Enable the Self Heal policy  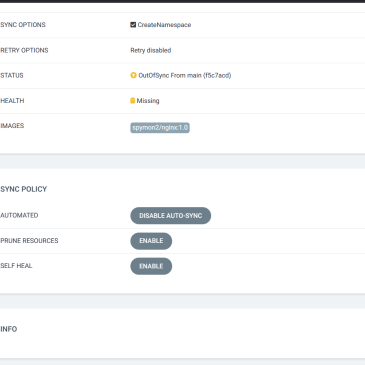click(x=151, y=266)
